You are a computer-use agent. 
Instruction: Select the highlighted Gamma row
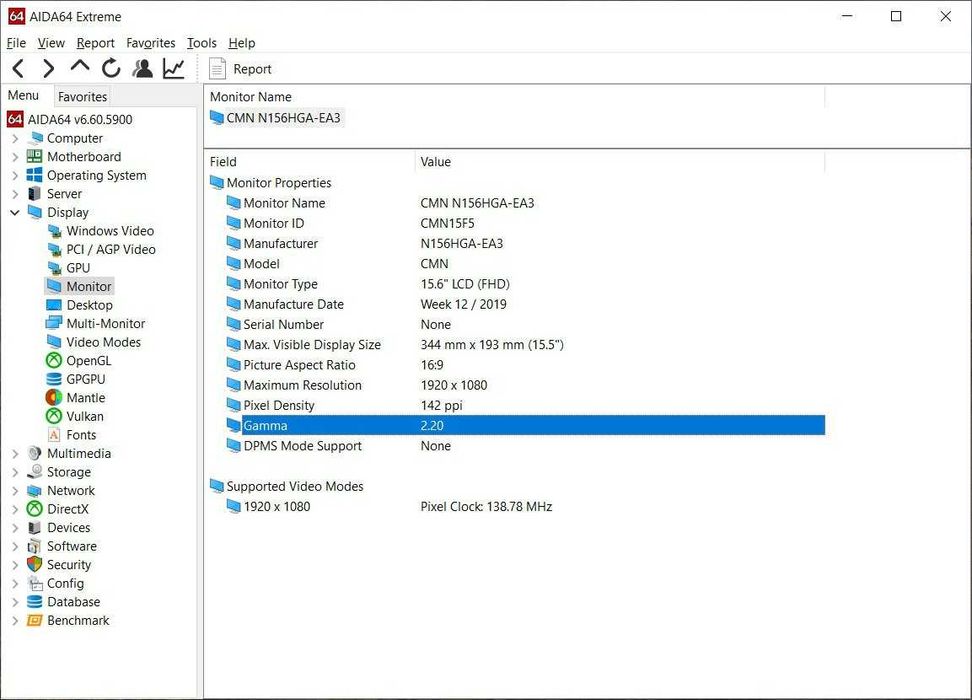[526, 425]
